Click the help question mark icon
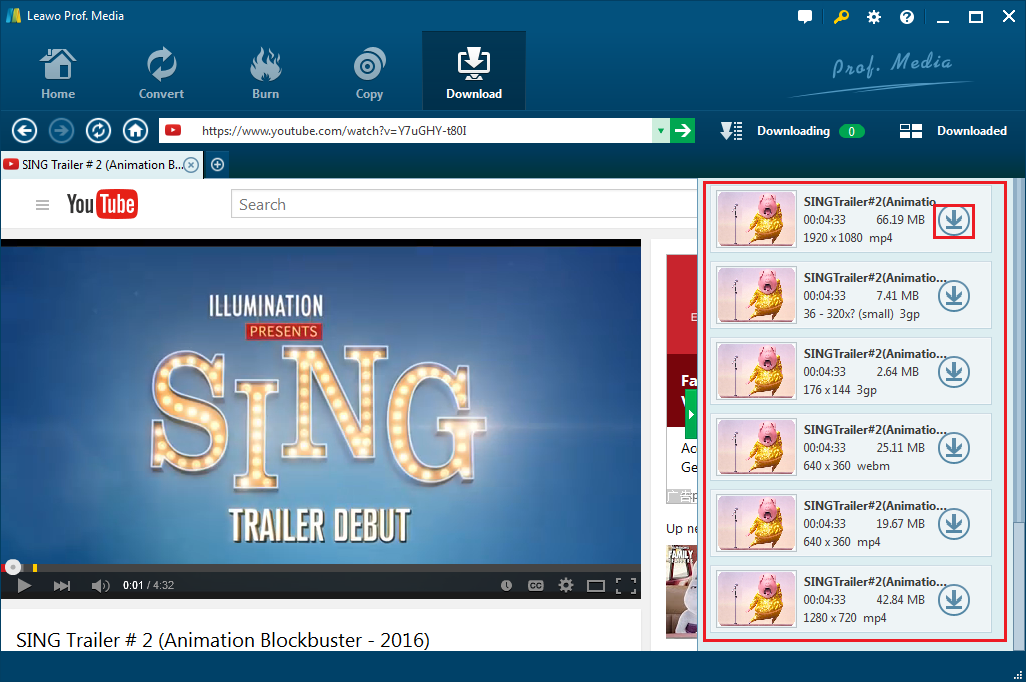Image resolution: width=1026 pixels, height=682 pixels. tap(905, 16)
